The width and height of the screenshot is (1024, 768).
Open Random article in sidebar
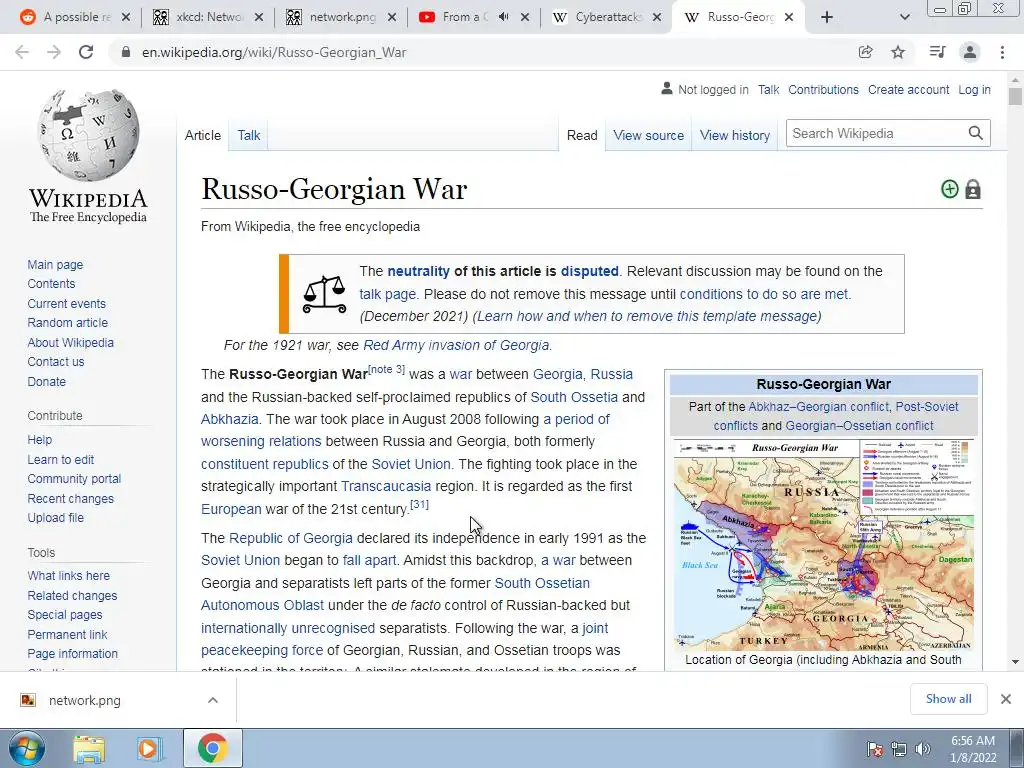tap(68, 323)
